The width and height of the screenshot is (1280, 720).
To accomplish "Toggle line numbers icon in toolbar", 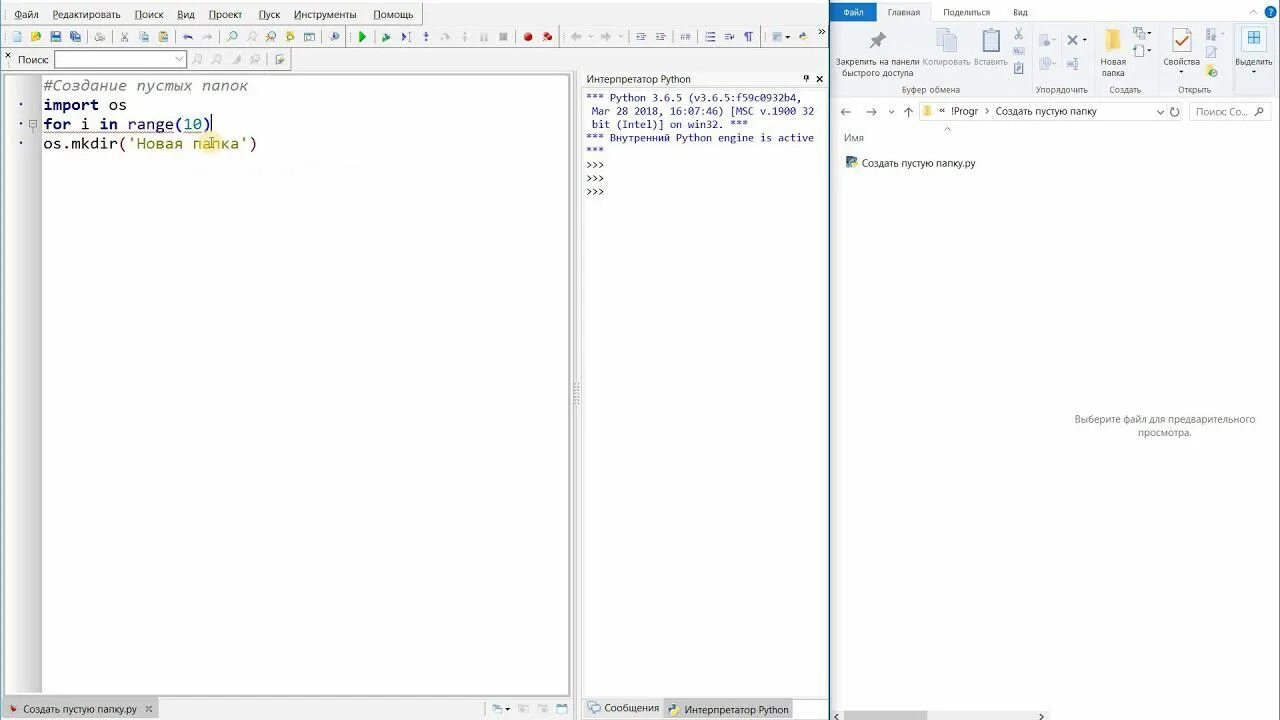I will pos(710,37).
